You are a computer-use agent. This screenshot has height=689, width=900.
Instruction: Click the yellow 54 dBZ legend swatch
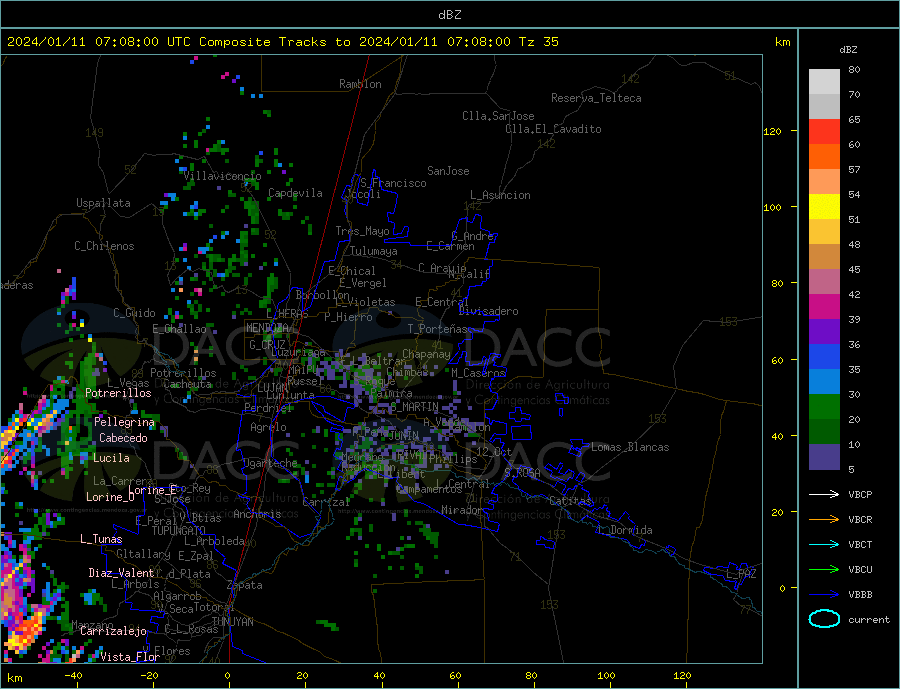click(824, 207)
